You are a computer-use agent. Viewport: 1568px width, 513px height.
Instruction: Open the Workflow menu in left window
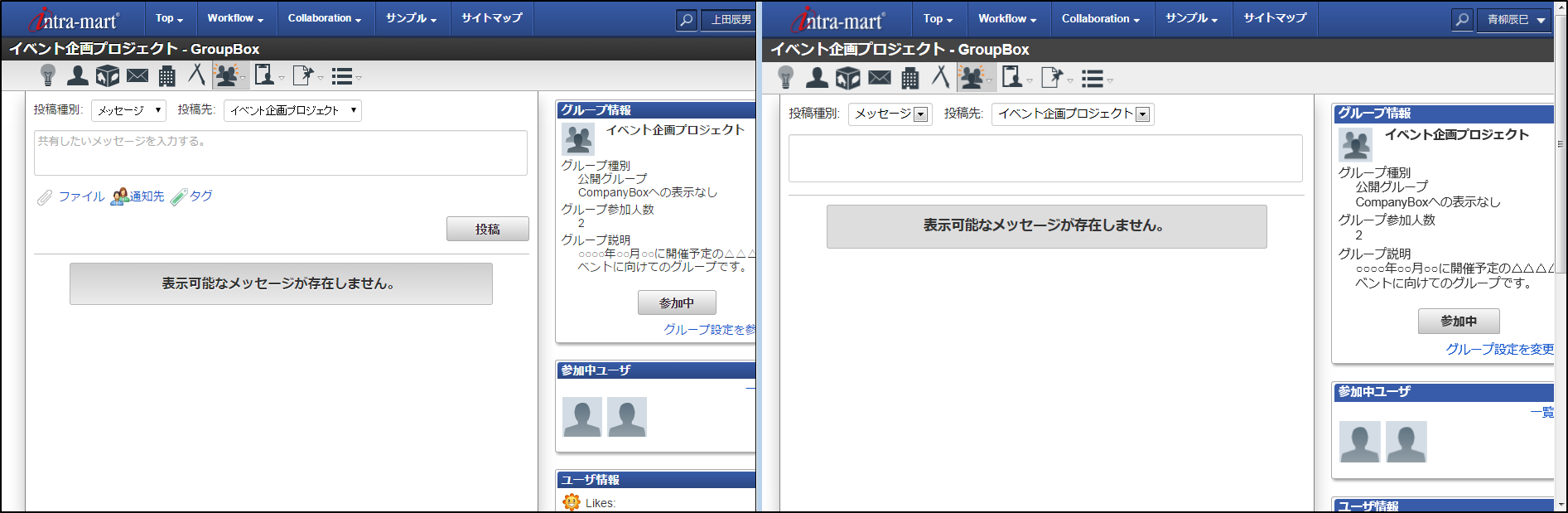[x=235, y=18]
